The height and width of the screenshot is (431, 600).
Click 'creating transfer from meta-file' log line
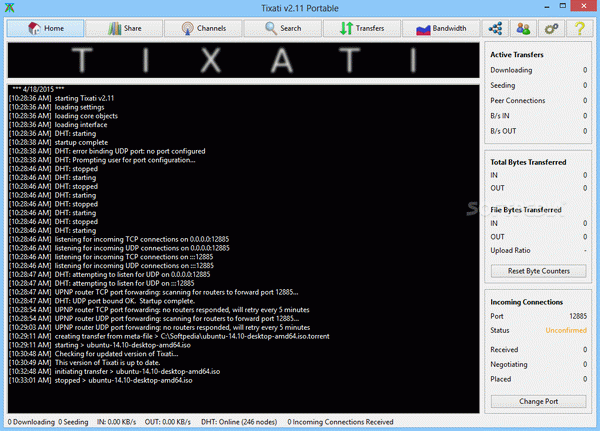point(169,336)
